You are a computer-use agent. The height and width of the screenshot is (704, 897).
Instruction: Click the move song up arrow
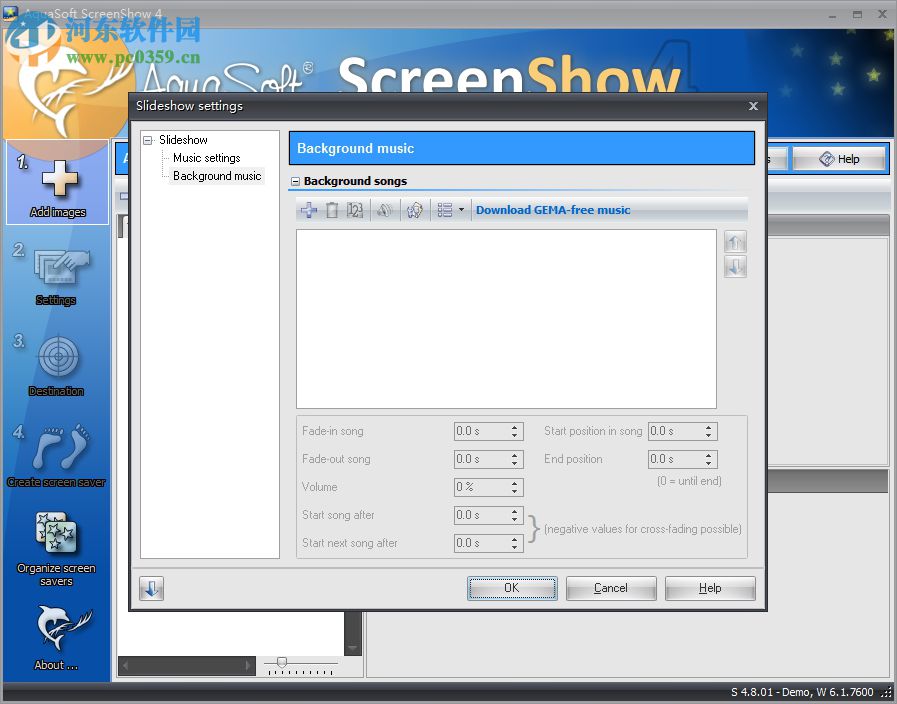[735, 241]
